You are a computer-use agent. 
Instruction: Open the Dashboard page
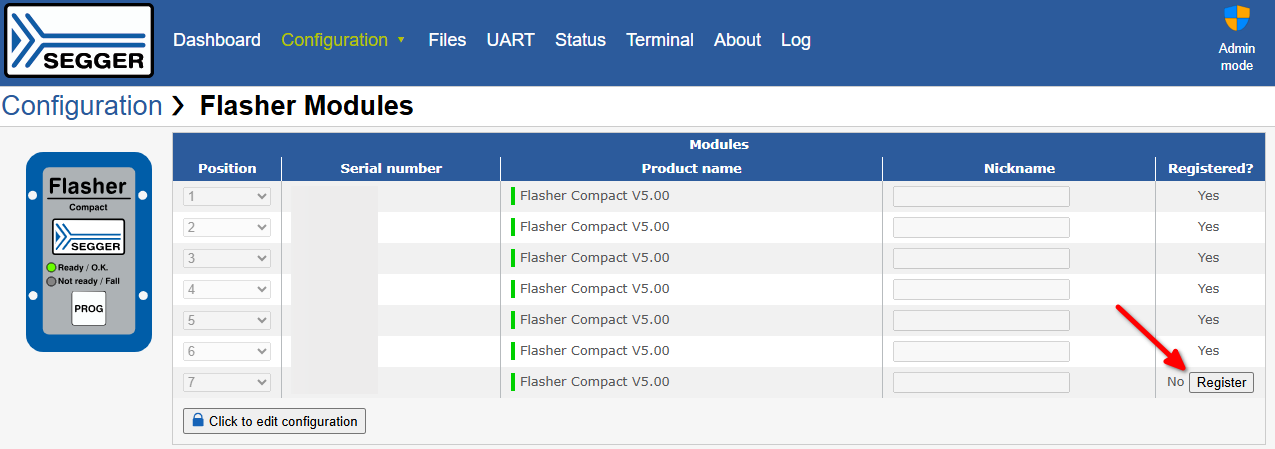(x=217, y=40)
